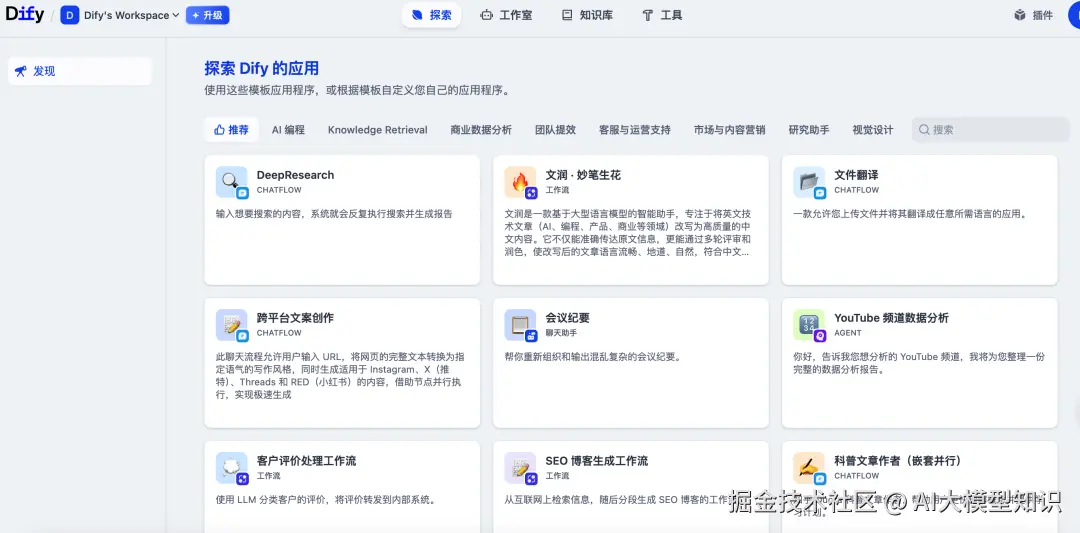The image size is (1080, 533).
Task: Click the book icon on 知识库
Action: tap(567, 15)
